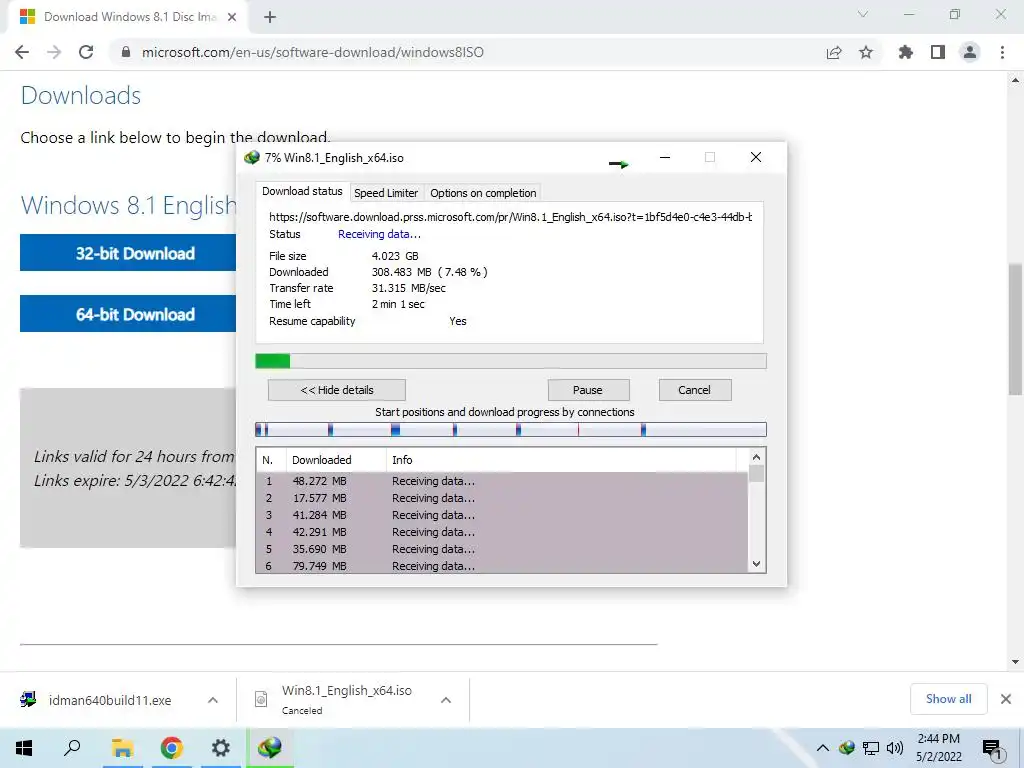Screen dimensions: 1024x768
Task: Click the browser forward arrow
Action: [x=54, y=52]
